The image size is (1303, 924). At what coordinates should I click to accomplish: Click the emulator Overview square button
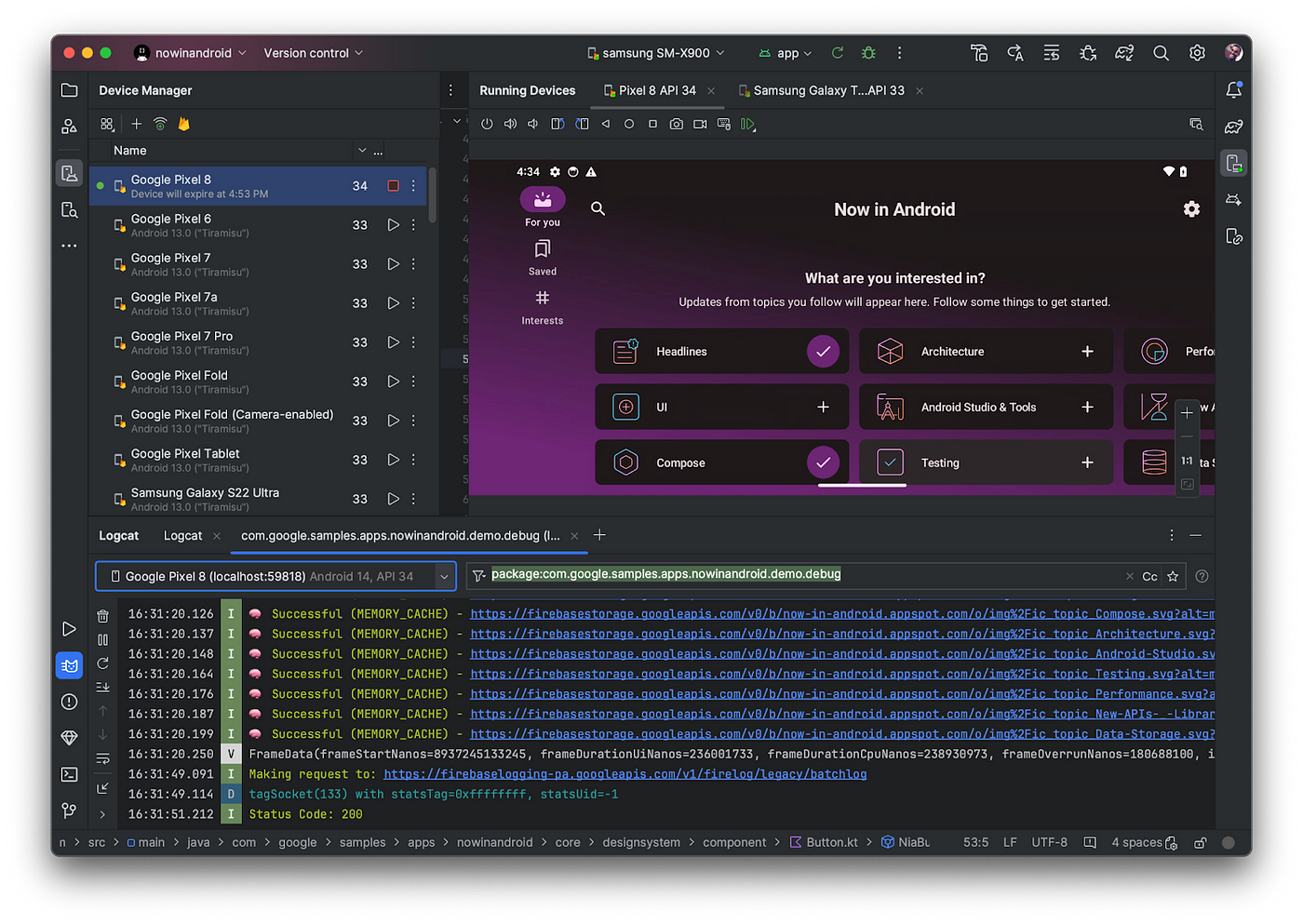(652, 124)
